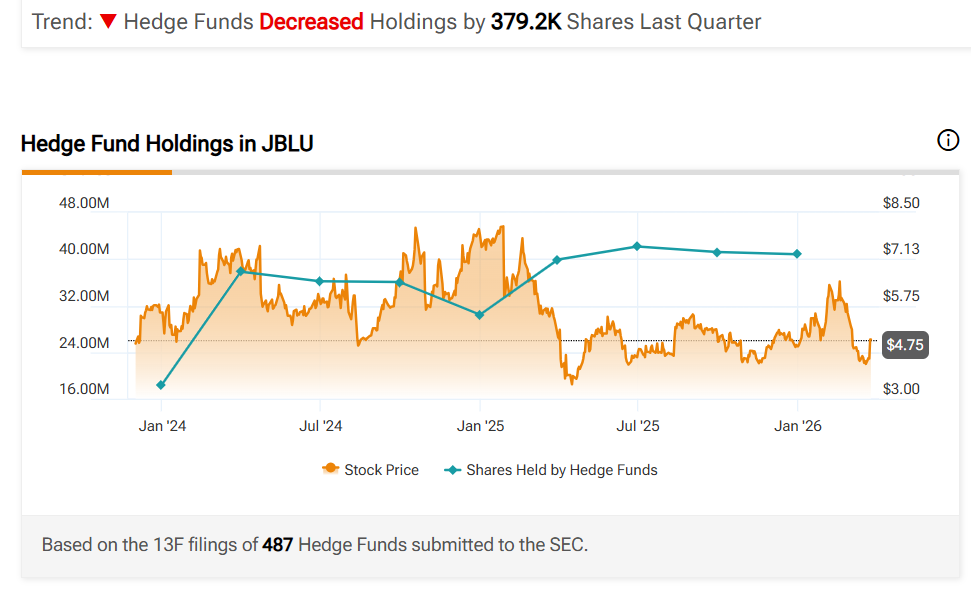Screen dimensions: 971x591
Task: Click the $8.50 right axis label
Action: 901,204
